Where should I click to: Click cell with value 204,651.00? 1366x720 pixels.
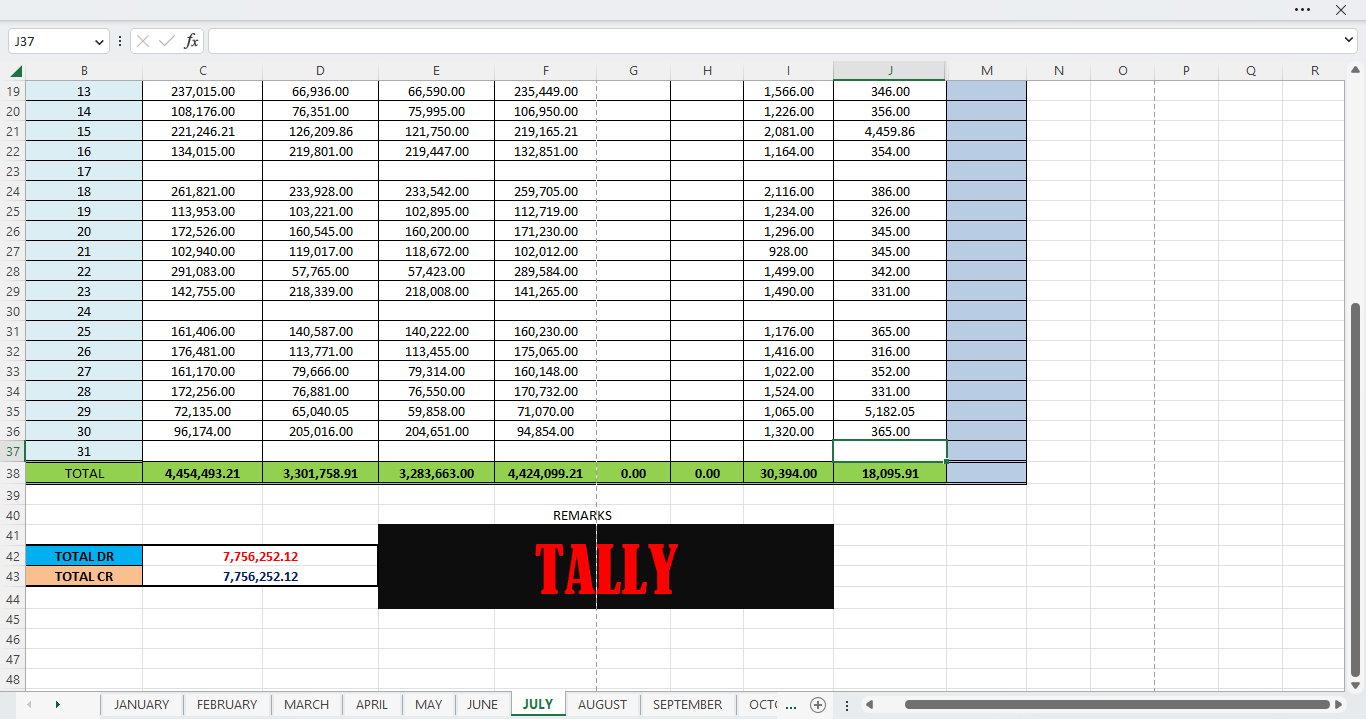436,431
